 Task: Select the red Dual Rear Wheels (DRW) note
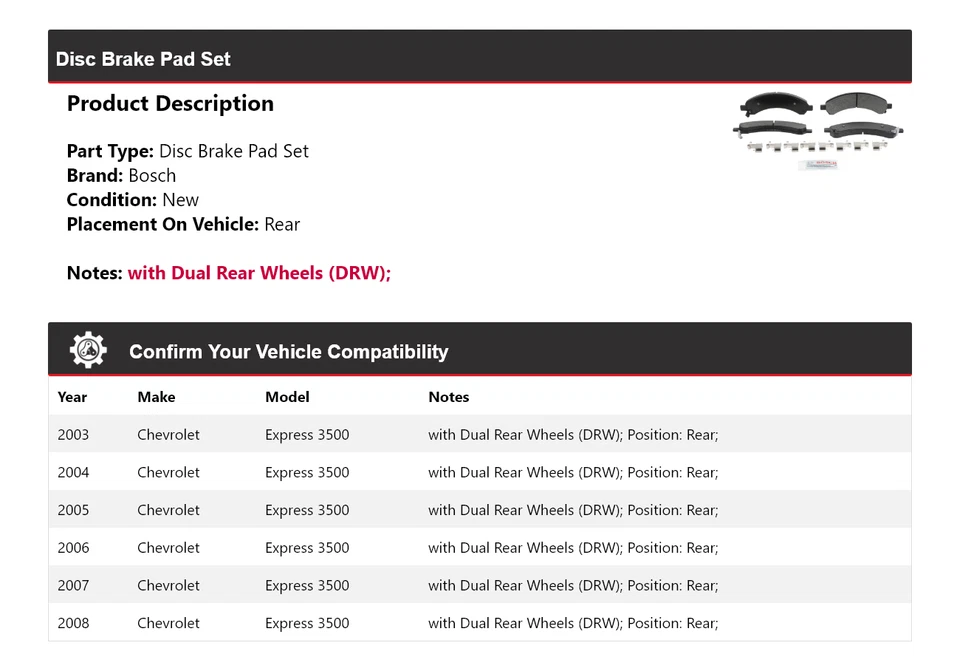coord(259,273)
